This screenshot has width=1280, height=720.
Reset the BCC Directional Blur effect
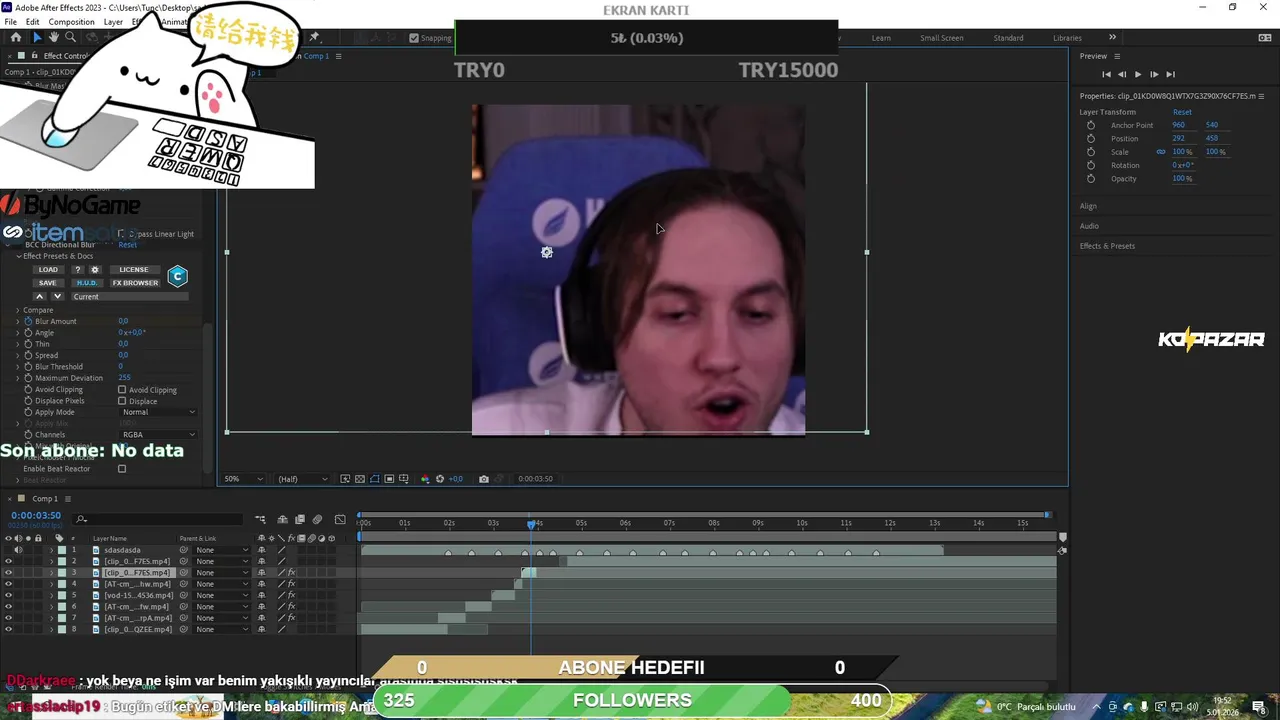[x=127, y=245]
